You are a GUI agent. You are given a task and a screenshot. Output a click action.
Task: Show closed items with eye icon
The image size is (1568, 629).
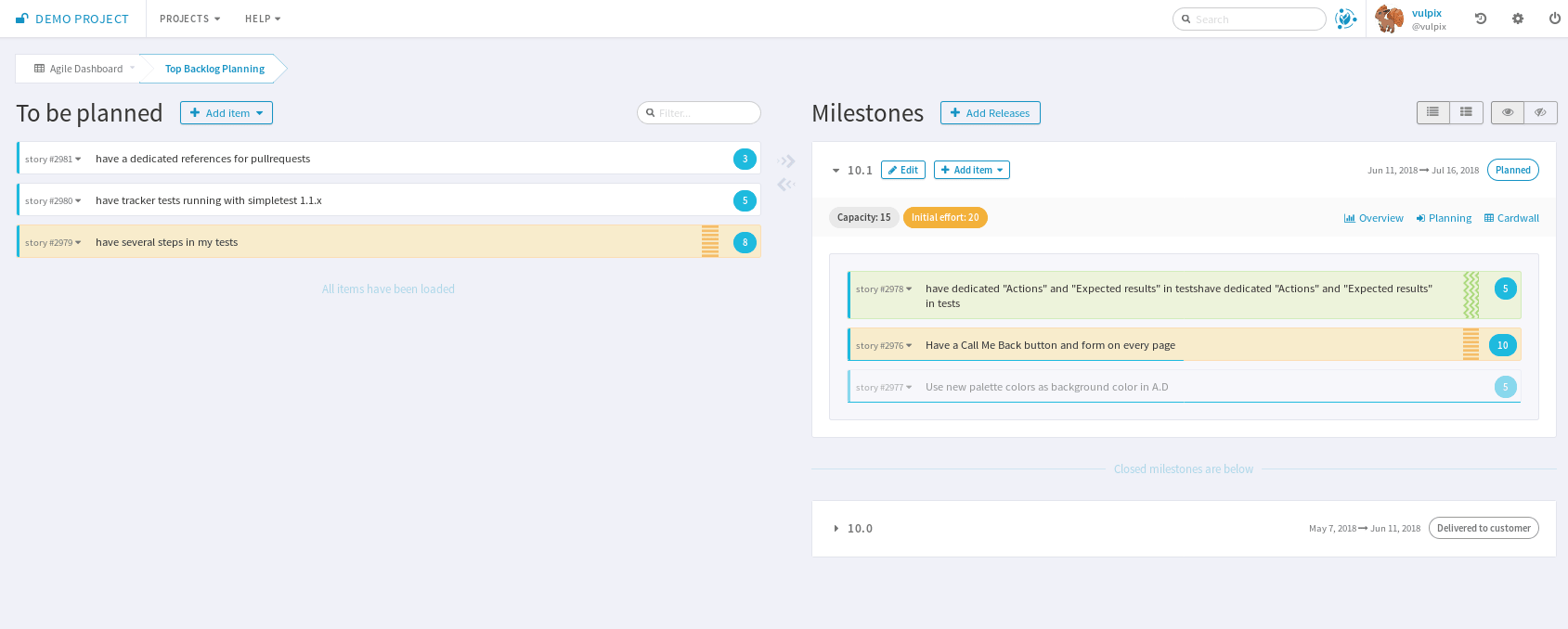pyautogui.click(x=1508, y=112)
